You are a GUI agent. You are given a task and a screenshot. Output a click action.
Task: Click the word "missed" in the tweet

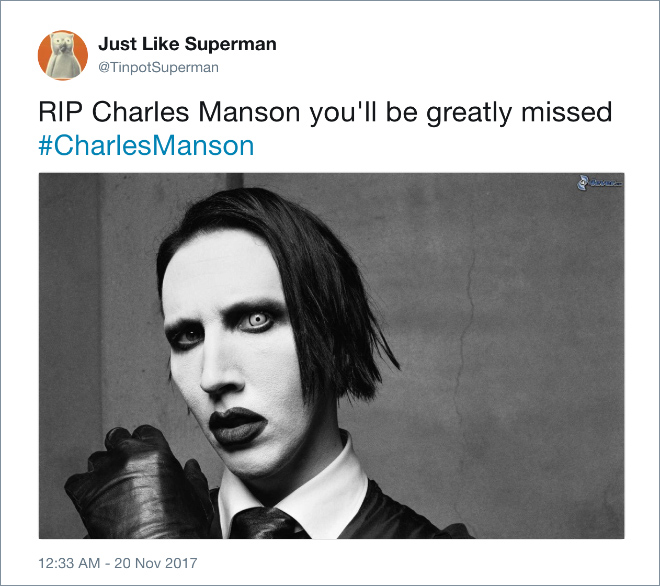point(567,112)
